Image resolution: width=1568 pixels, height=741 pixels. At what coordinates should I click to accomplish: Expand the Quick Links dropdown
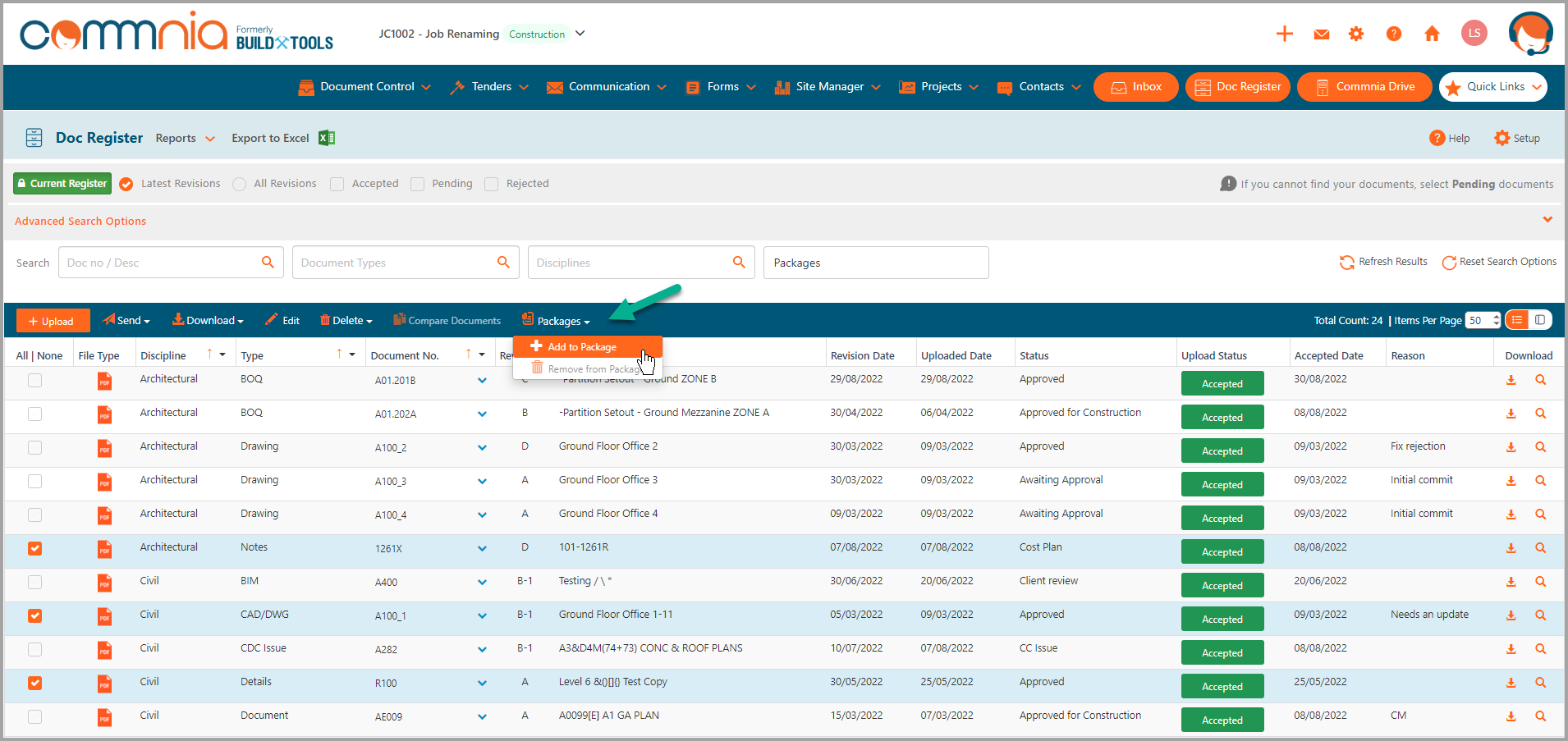[x=1492, y=86]
